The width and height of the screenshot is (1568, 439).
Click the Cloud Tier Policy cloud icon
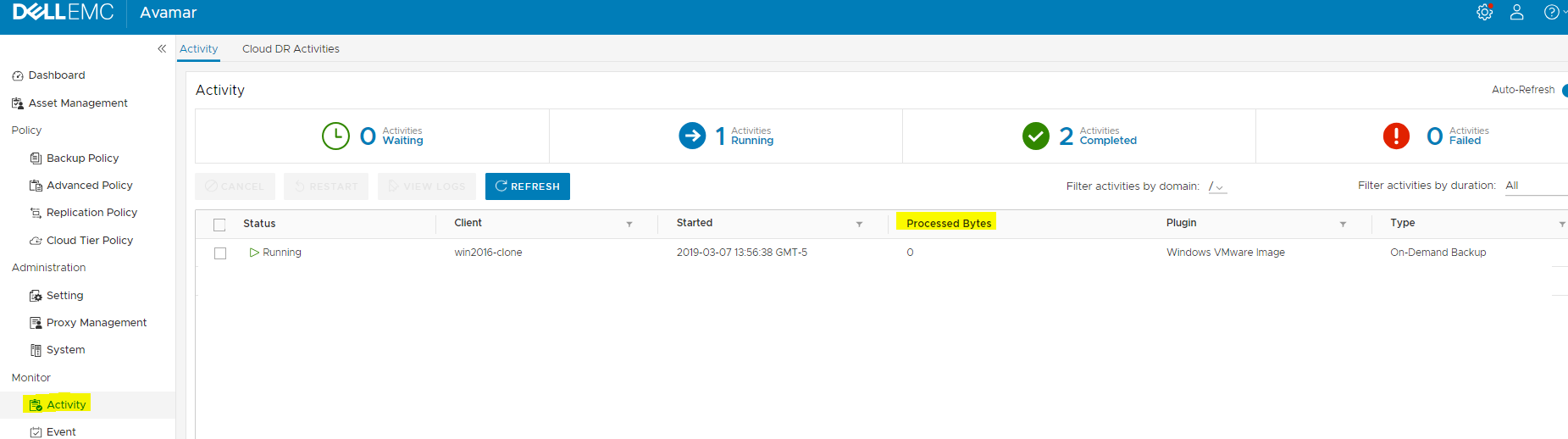point(36,241)
